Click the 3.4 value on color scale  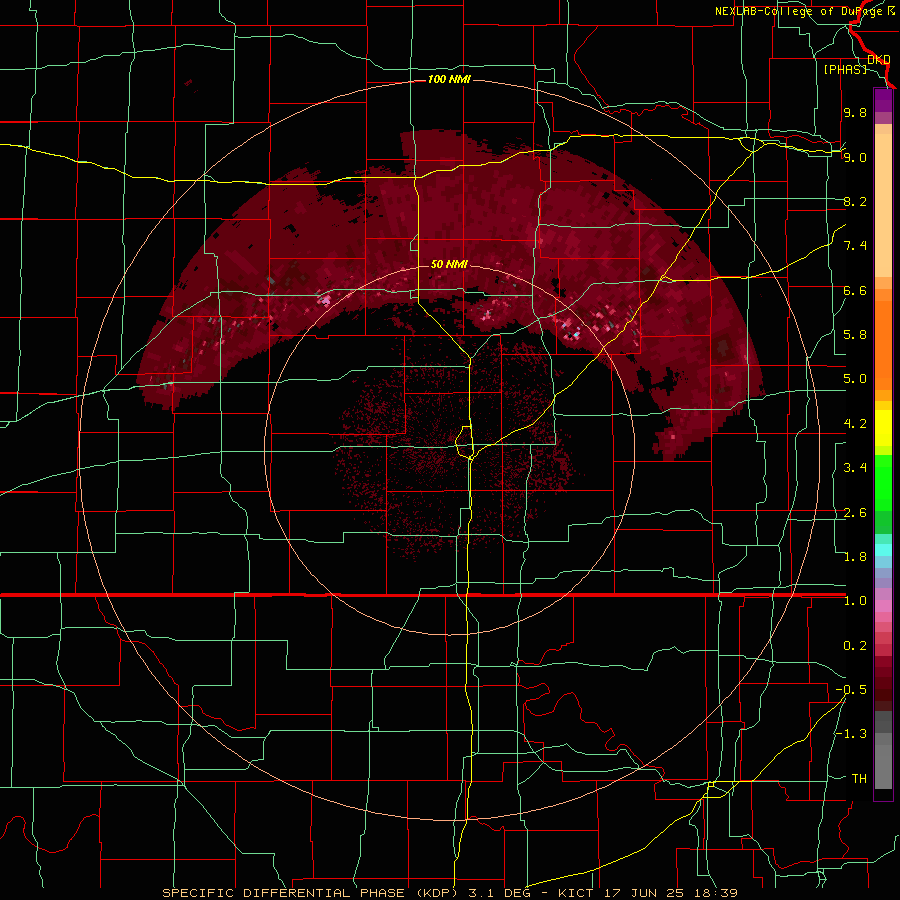click(x=855, y=468)
